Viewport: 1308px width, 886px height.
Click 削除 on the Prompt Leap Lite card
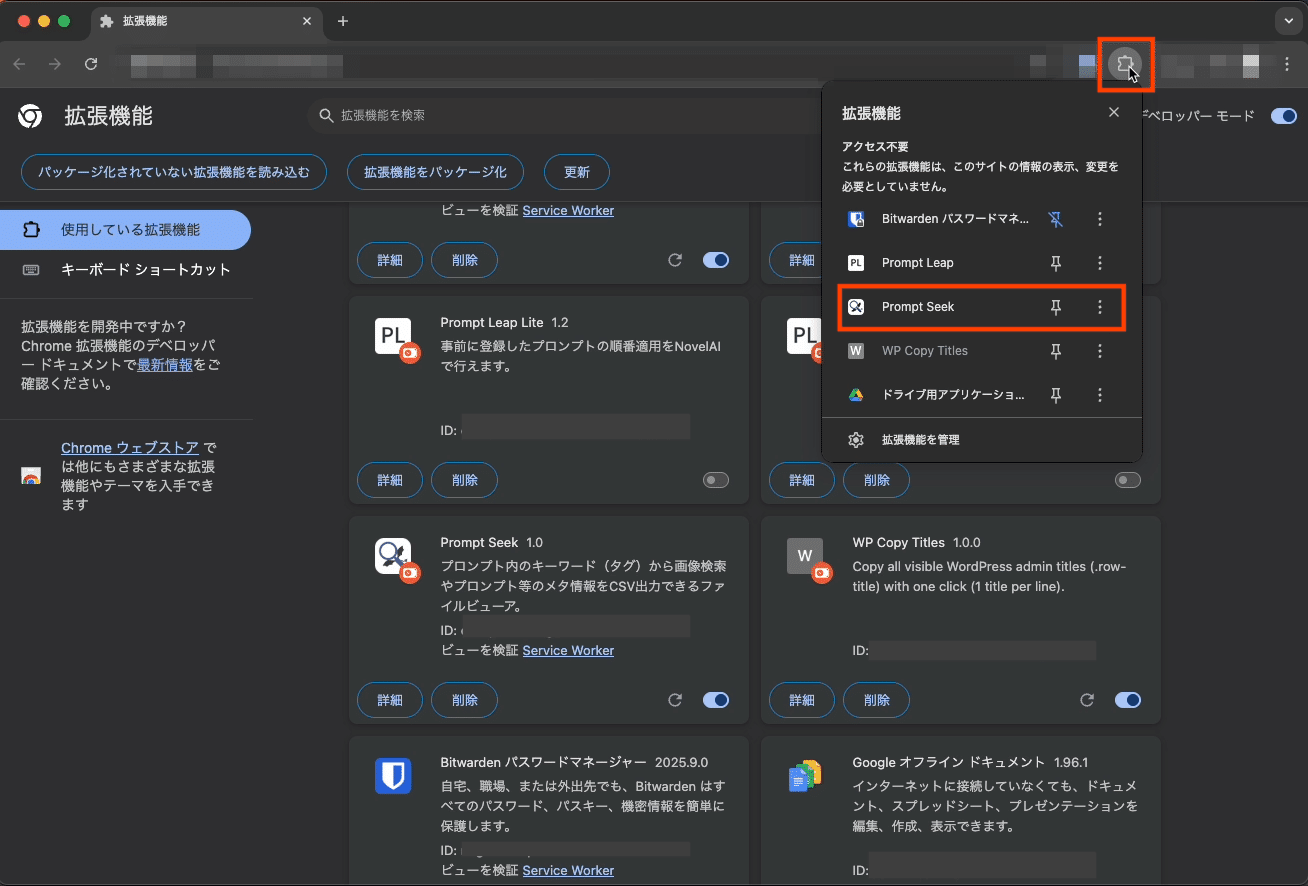click(465, 480)
